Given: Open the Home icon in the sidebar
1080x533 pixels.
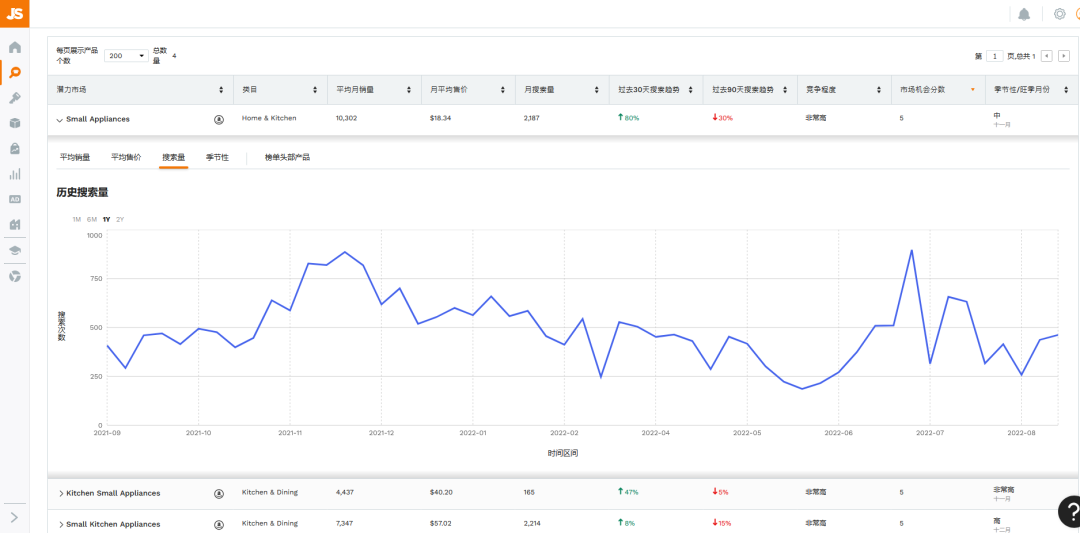Looking at the screenshot, I should coord(14,48).
